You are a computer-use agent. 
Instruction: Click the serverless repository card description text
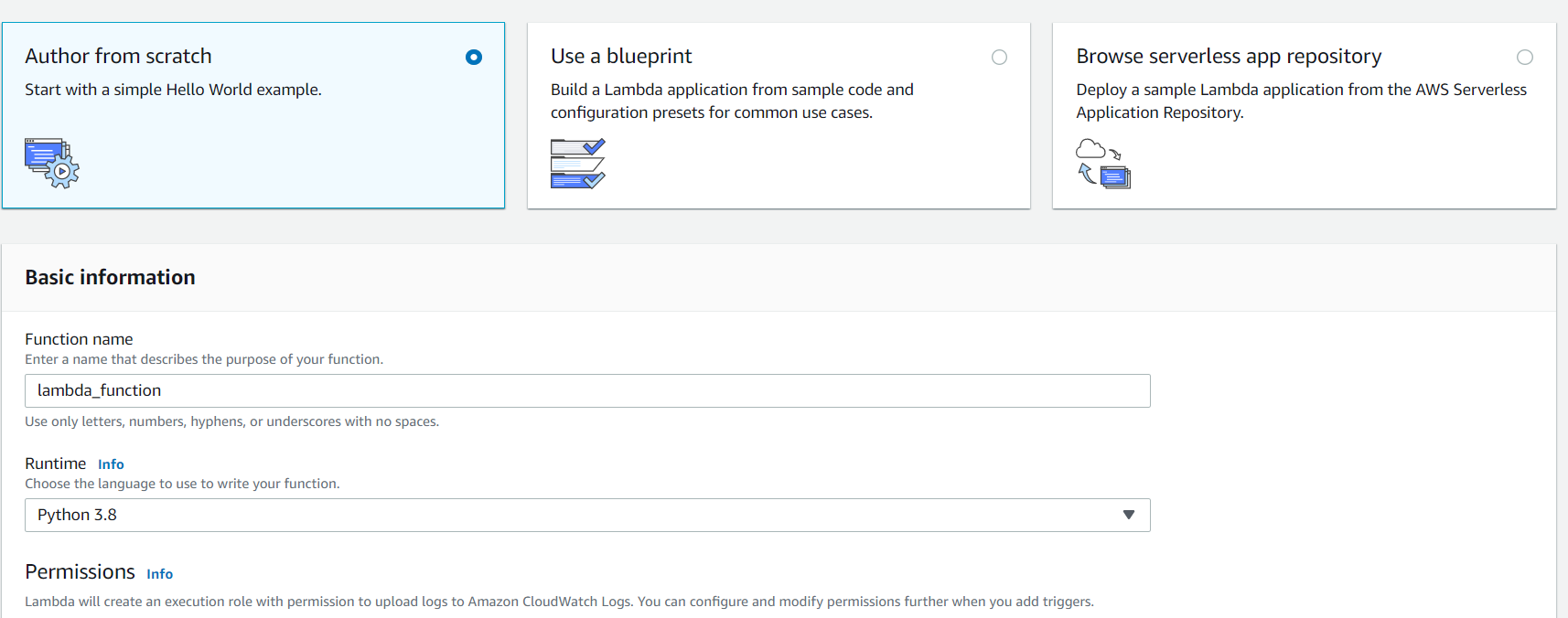[x=1301, y=101]
